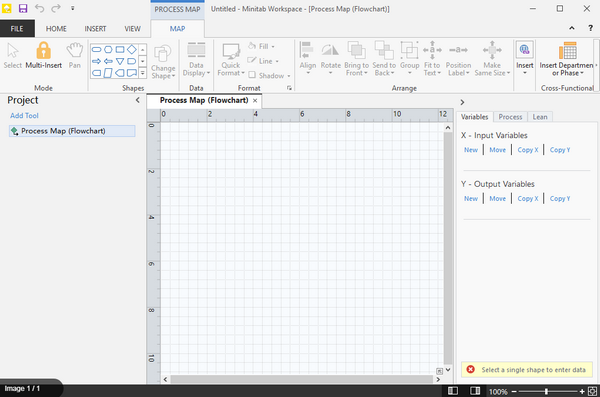Viewport: 600px width, 397px height.
Task: Click Copy X under Y - Output Variables
Action: coord(528,198)
